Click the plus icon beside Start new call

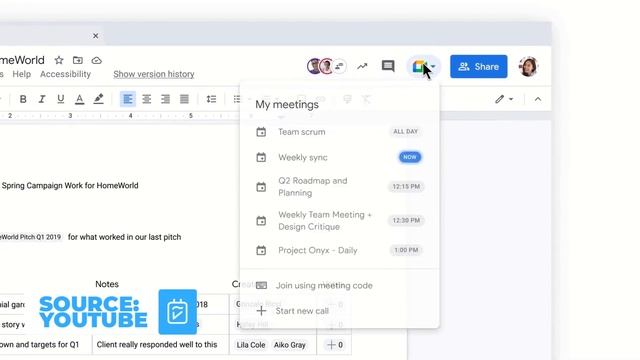tap(261, 311)
